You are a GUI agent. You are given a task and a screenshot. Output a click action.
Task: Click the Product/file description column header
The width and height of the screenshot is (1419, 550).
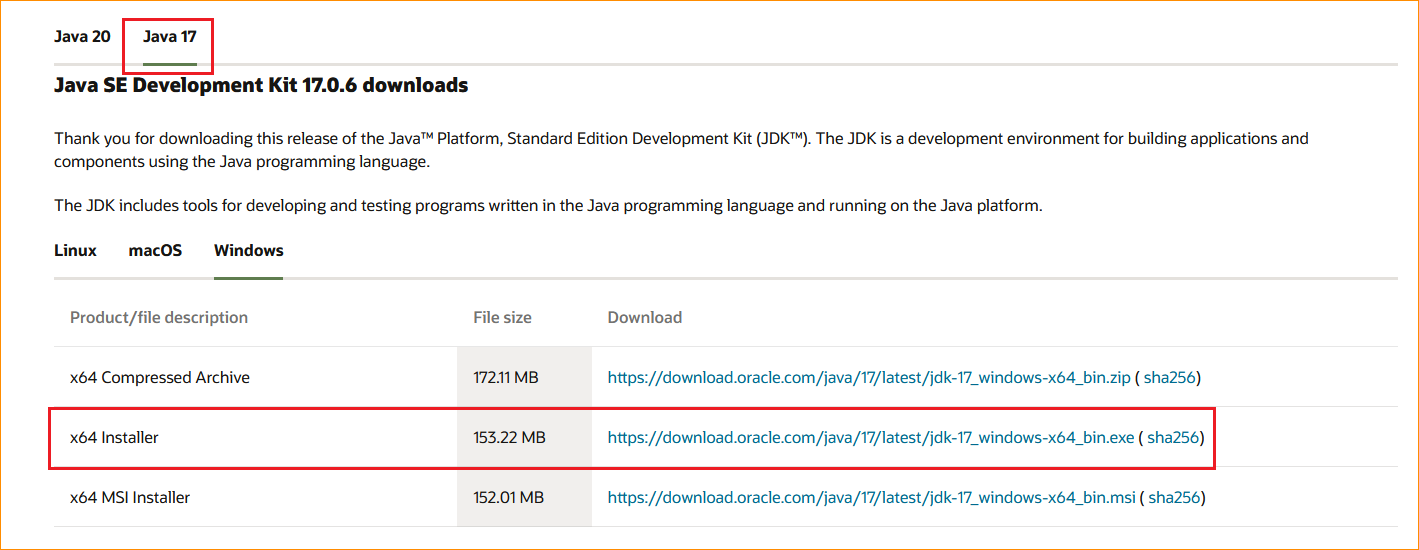click(159, 318)
